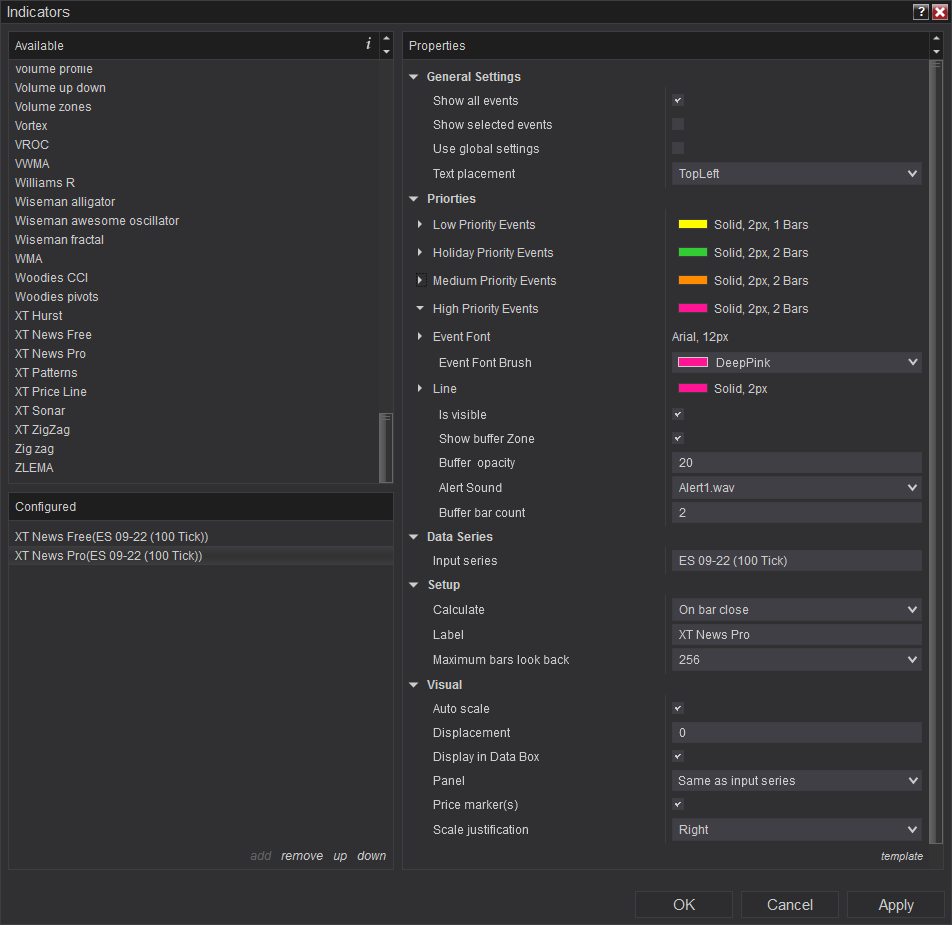Collapse the Visual section
This screenshot has width=952, height=925.
tap(414, 685)
